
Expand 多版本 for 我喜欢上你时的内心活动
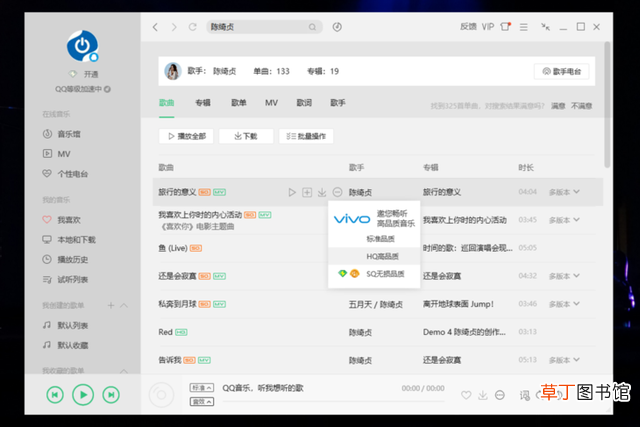tap(564, 220)
